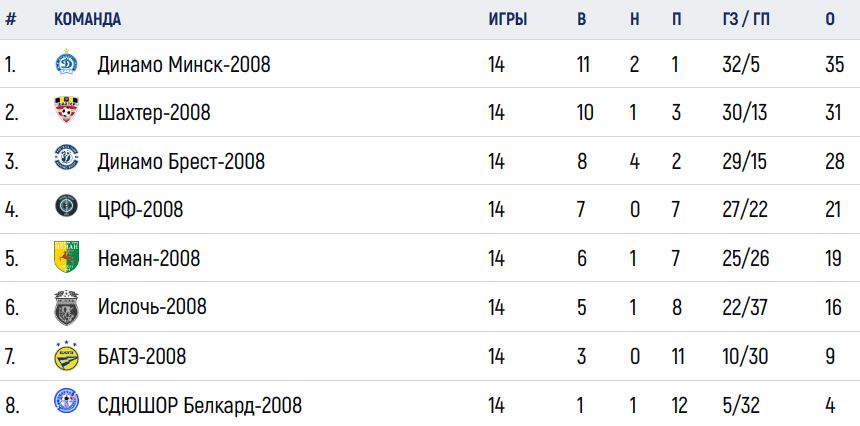Image resolution: width=860 pixels, height=426 pixels.
Task: Click the Динамо Минск-2008 team logo
Action: coord(66,62)
